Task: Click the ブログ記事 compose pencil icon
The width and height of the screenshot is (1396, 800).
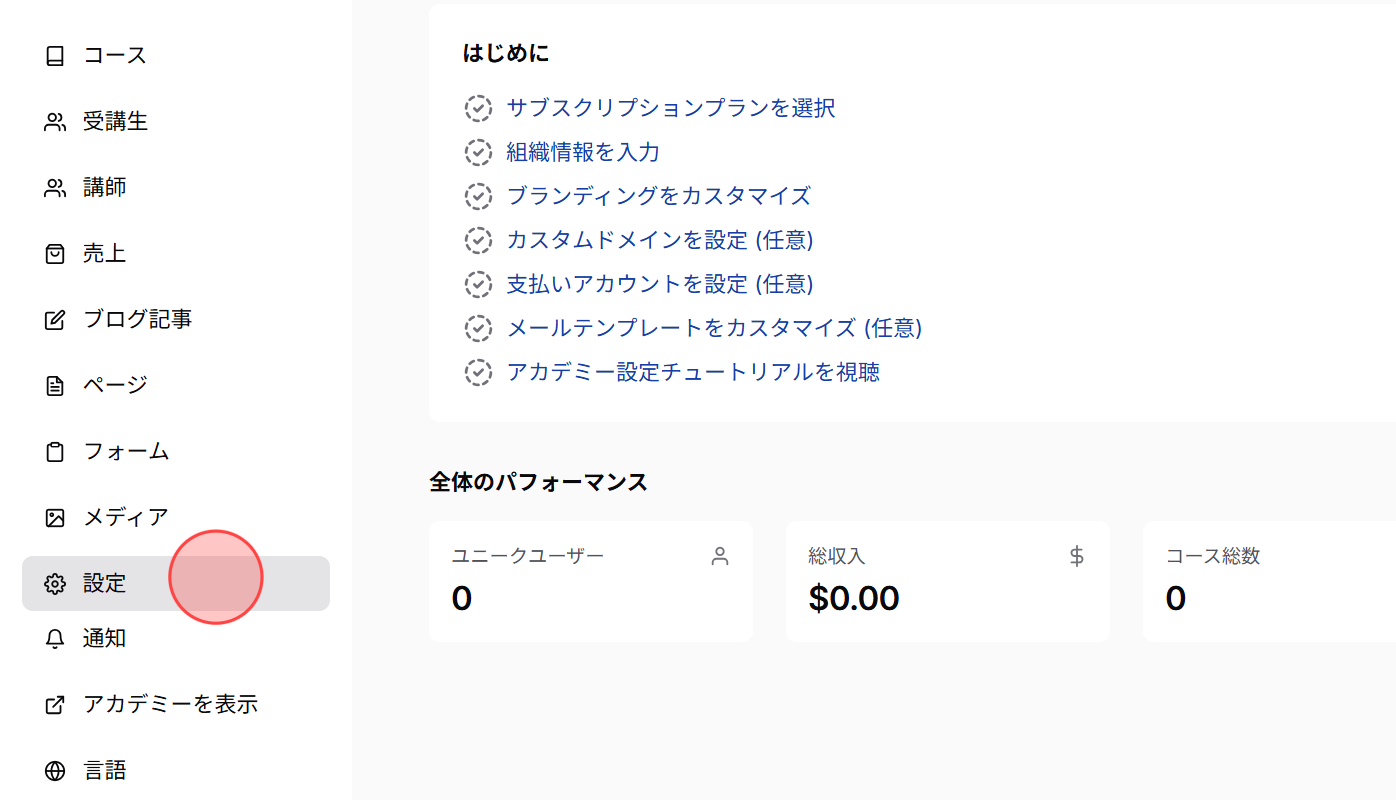Action: point(53,318)
